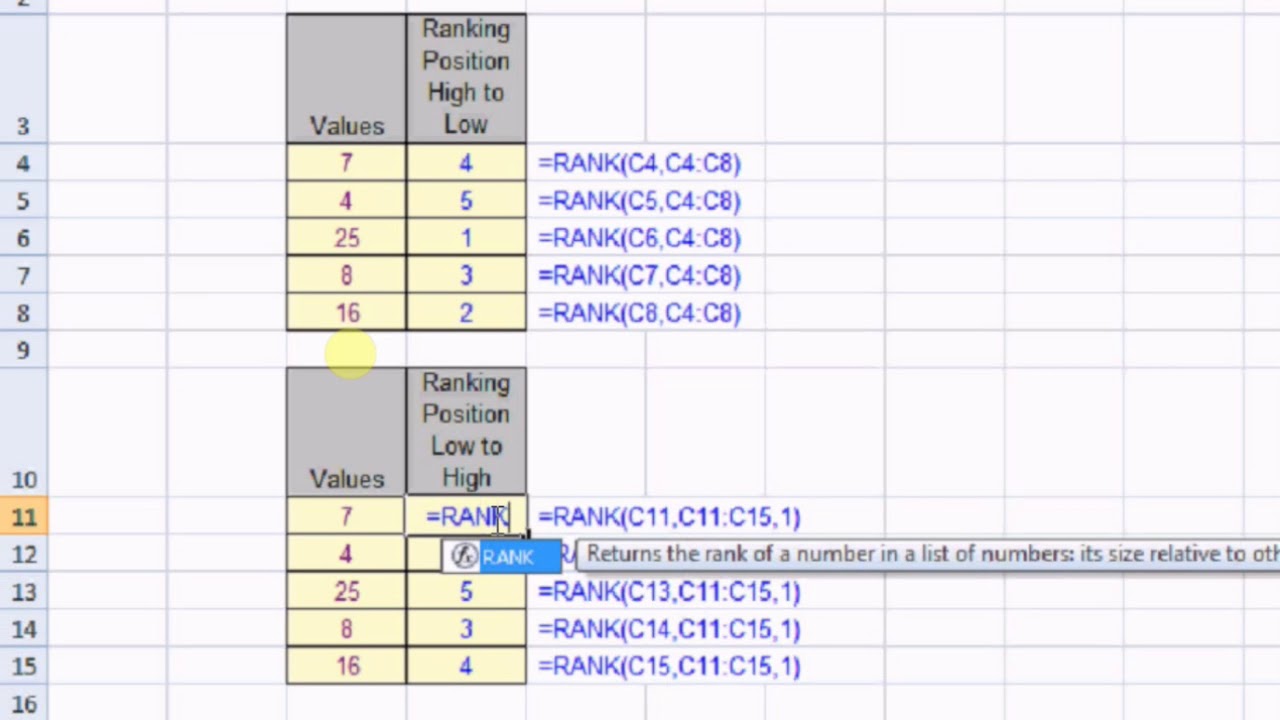Click the cell being edited containing =RANK
The image size is (1280, 720).
(x=466, y=517)
